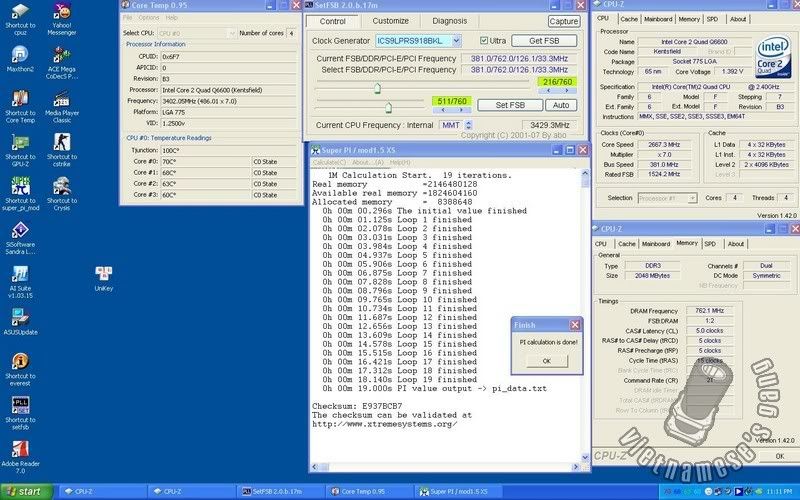Switch to Core Temp 0.95 taskbar item
The width and height of the screenshot is (800, 500).
(x=370, y=492)
